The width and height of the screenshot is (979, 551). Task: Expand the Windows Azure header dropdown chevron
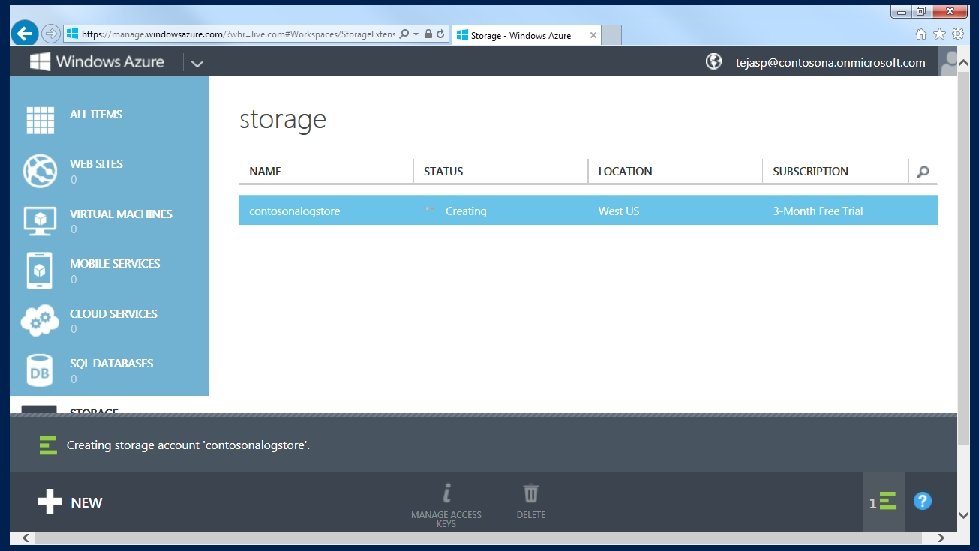(197, 63)
